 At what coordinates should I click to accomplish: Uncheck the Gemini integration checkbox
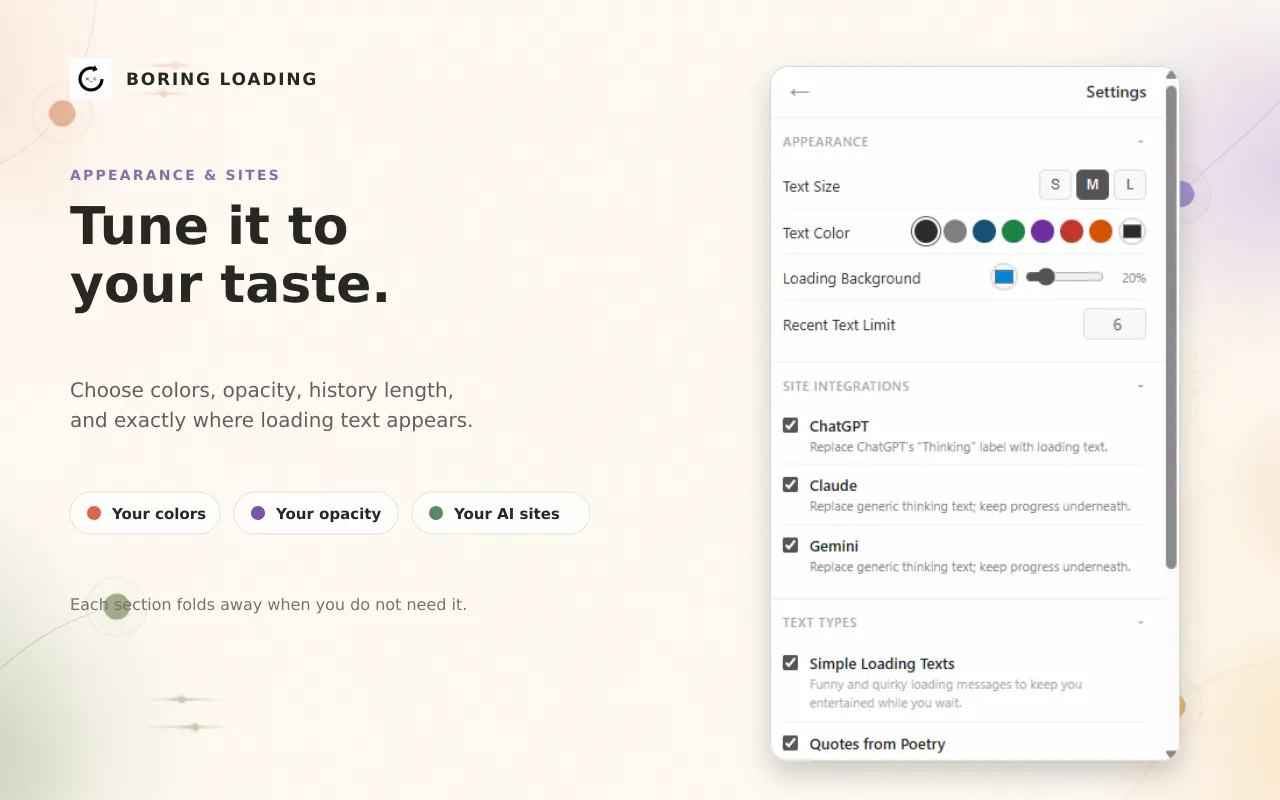pos(790,545)
